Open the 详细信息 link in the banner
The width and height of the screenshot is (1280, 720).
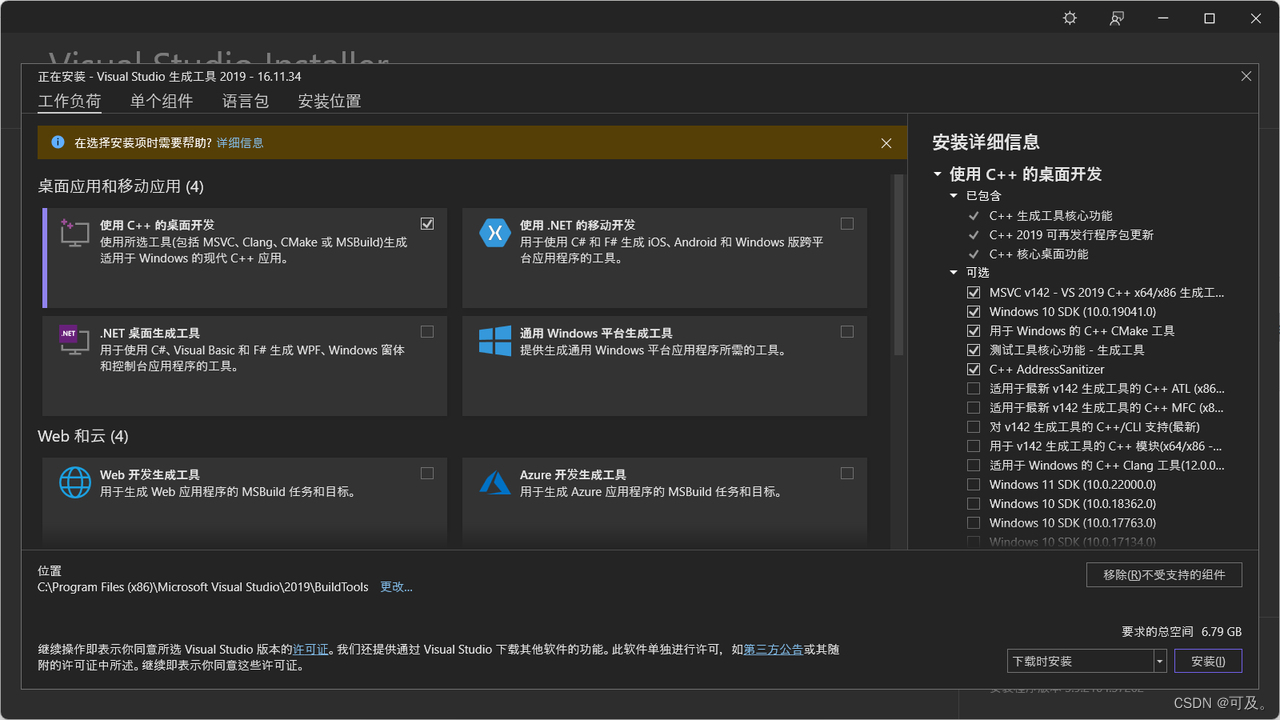point(240,143)
